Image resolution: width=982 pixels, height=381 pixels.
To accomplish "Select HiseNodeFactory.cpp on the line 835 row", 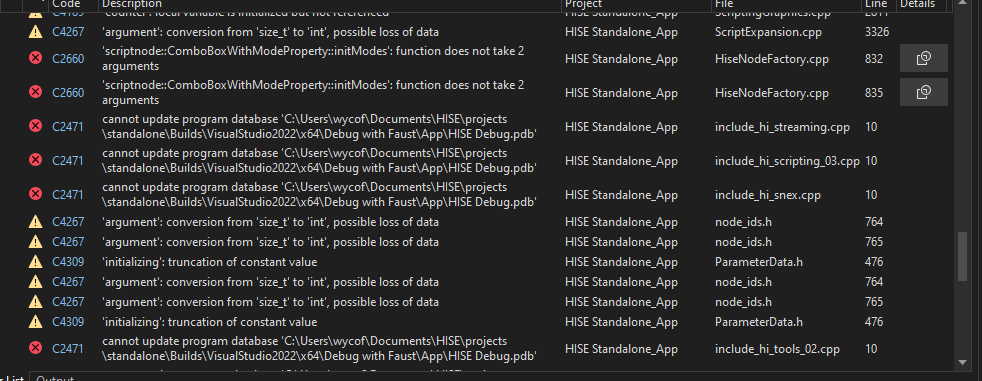I will [772, 93].
